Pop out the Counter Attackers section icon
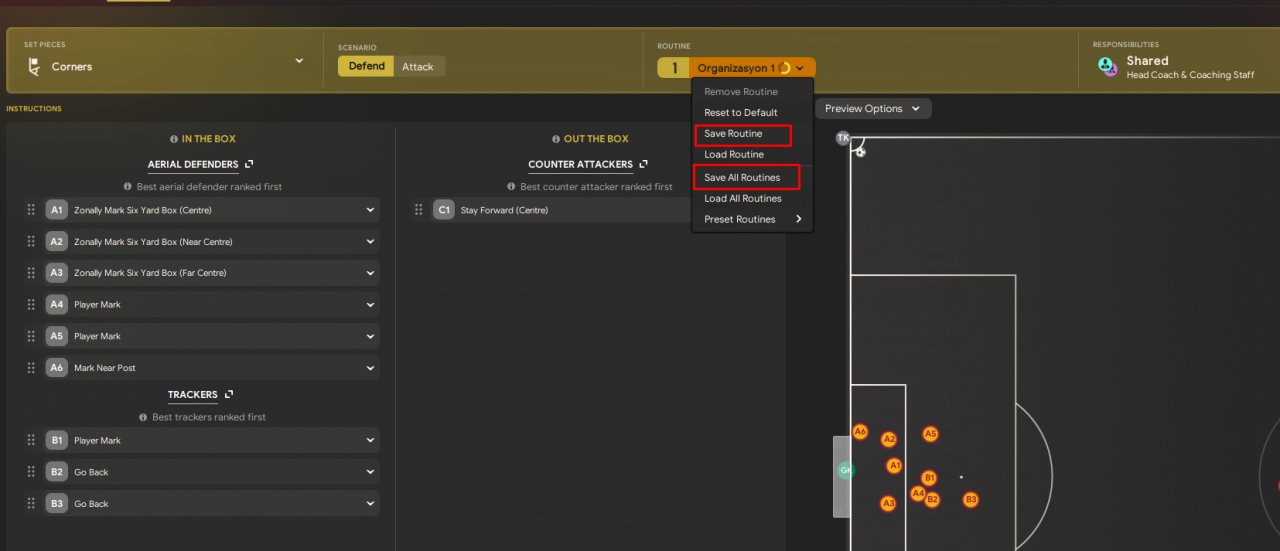Screen dimensions: 1280x551 point(643,164)
